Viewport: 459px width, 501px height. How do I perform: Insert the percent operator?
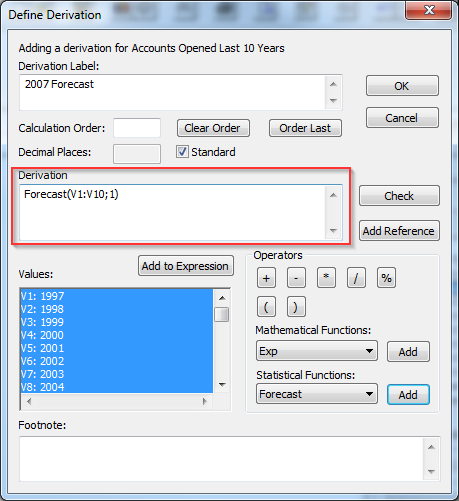pos(386,278)
